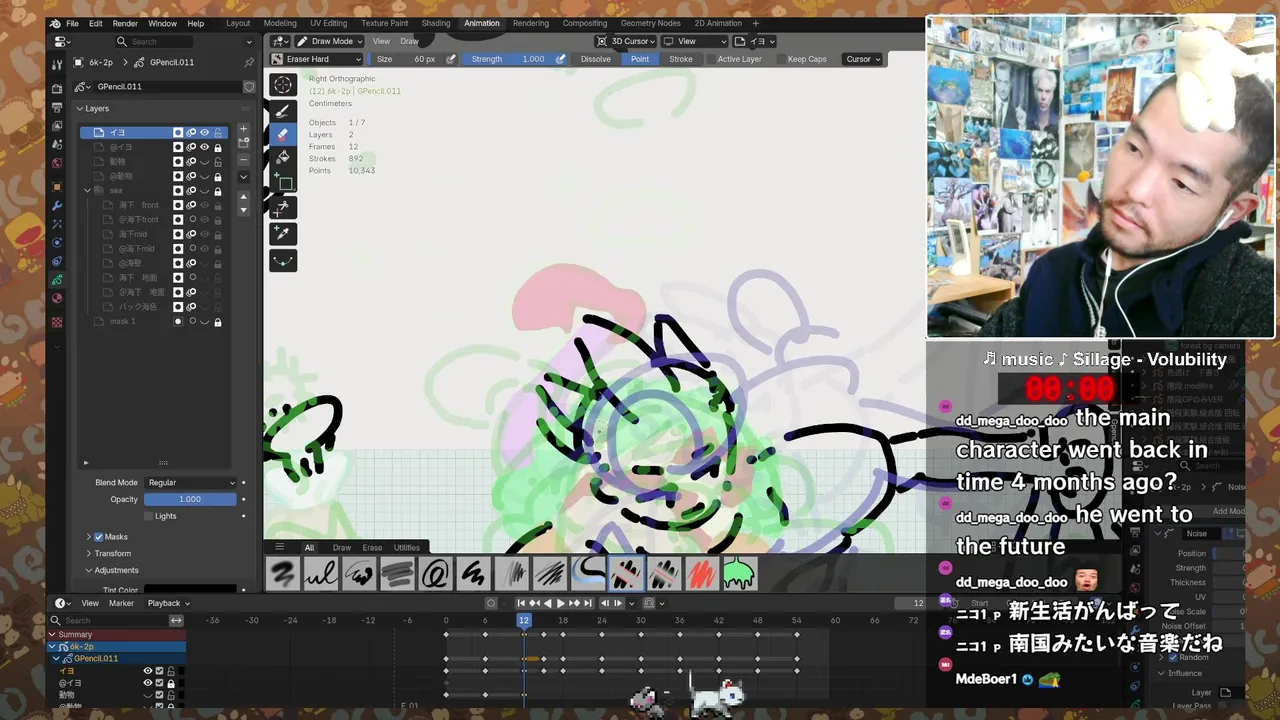Open the Modifiers properties tab
The width and height of the screenshot is (1280, 720).
click(57, 205)
